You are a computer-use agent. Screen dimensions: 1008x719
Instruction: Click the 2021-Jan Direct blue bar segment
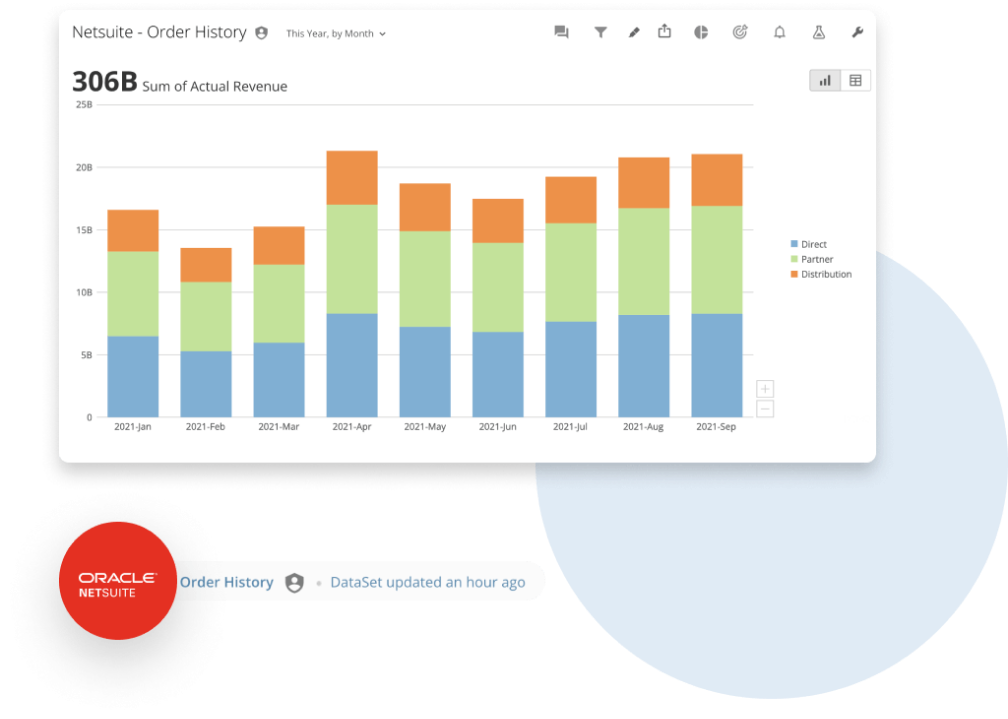tap(133, 377)
